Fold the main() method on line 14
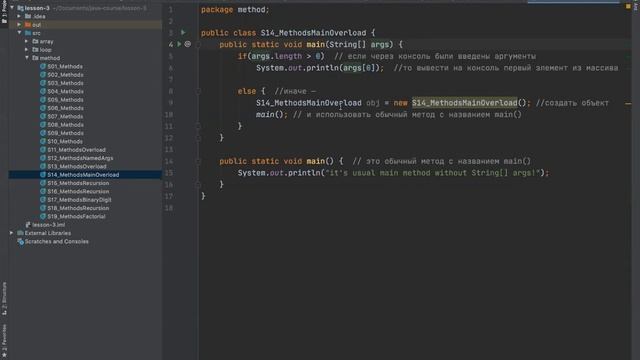Image resolution: width=640 pixels, height=360 pixels. [x=198, y=161]
